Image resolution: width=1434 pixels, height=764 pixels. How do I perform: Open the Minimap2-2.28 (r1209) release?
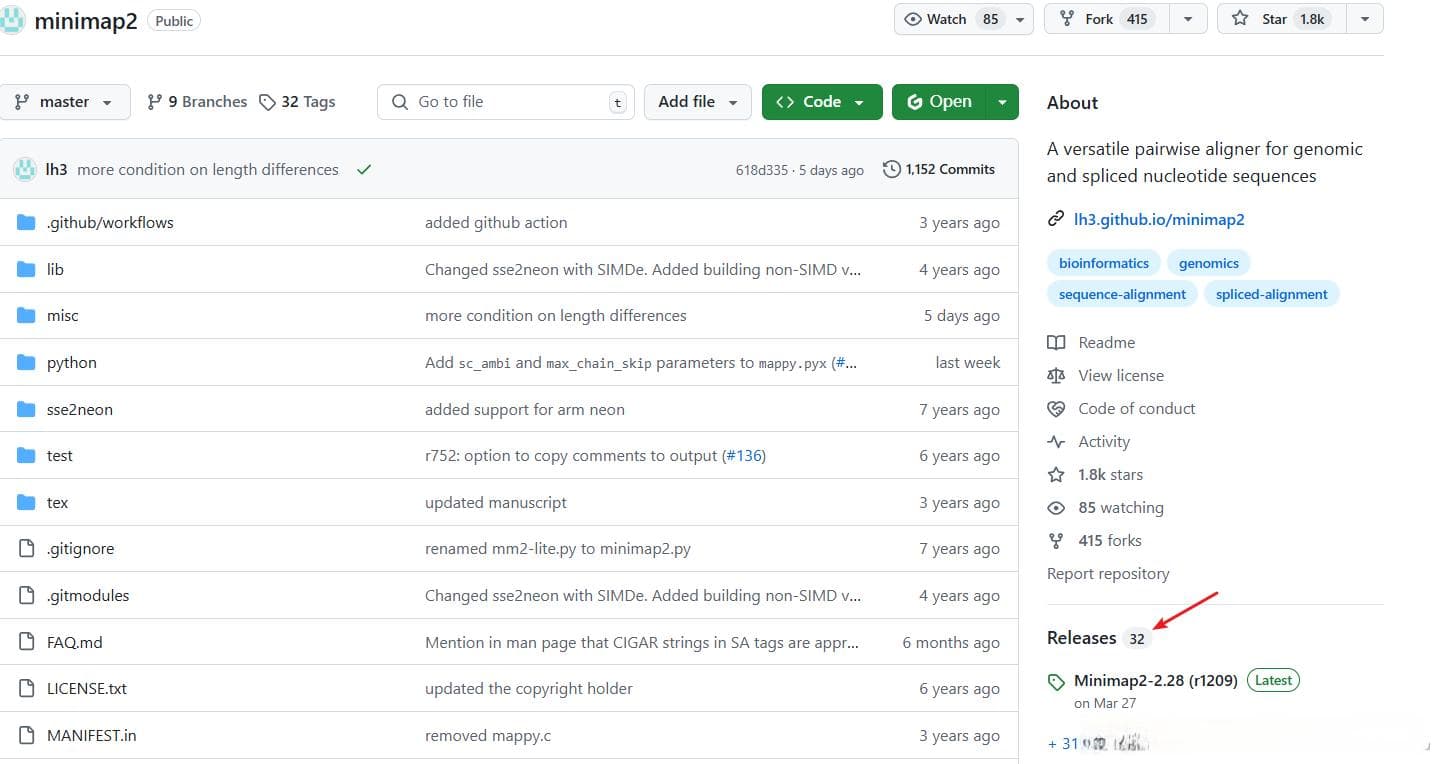pos(1156,680)
